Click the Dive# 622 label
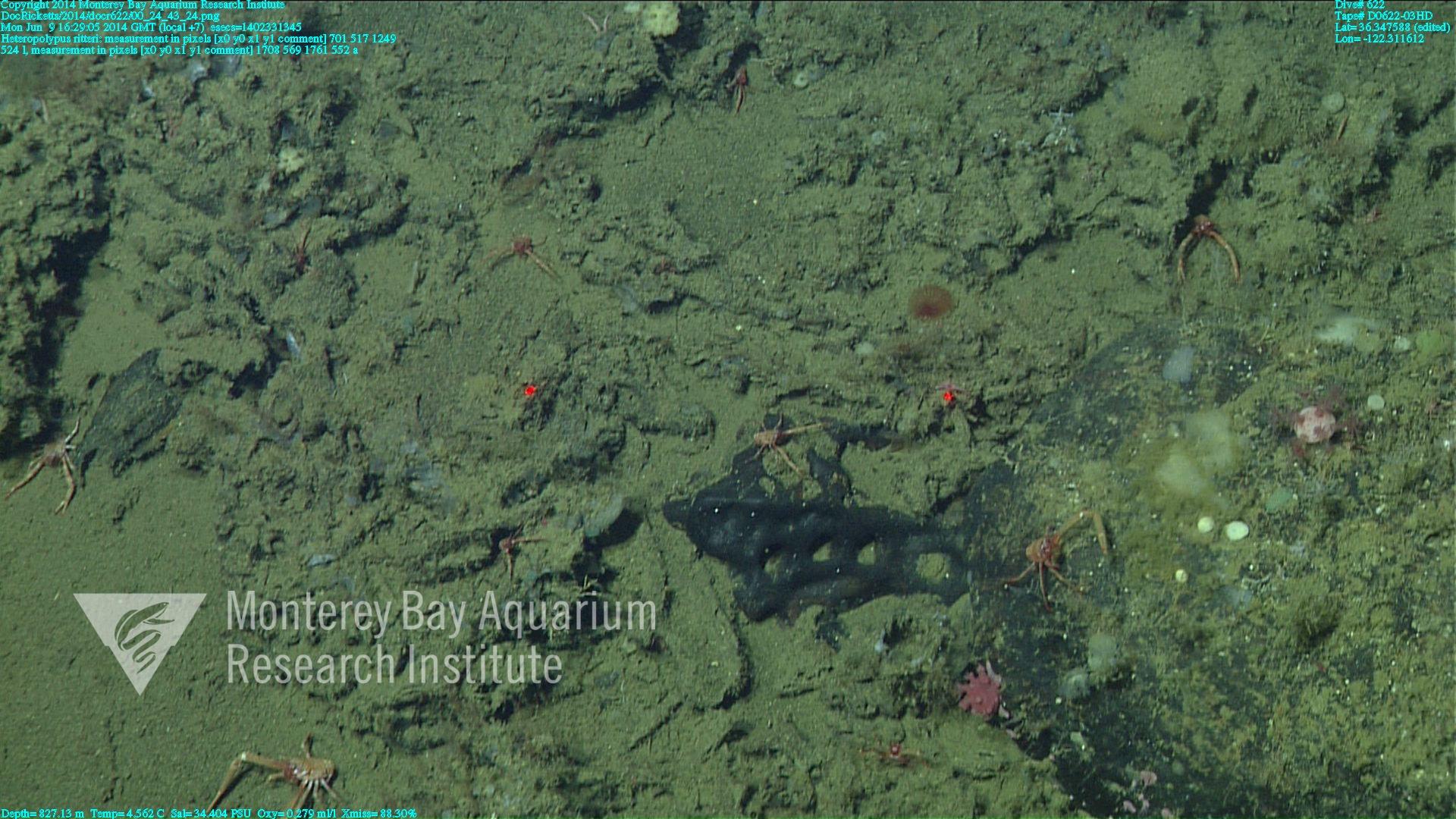Image resolution: width=1456 pixels, height=819 pixels. (x=1359, y=5)
